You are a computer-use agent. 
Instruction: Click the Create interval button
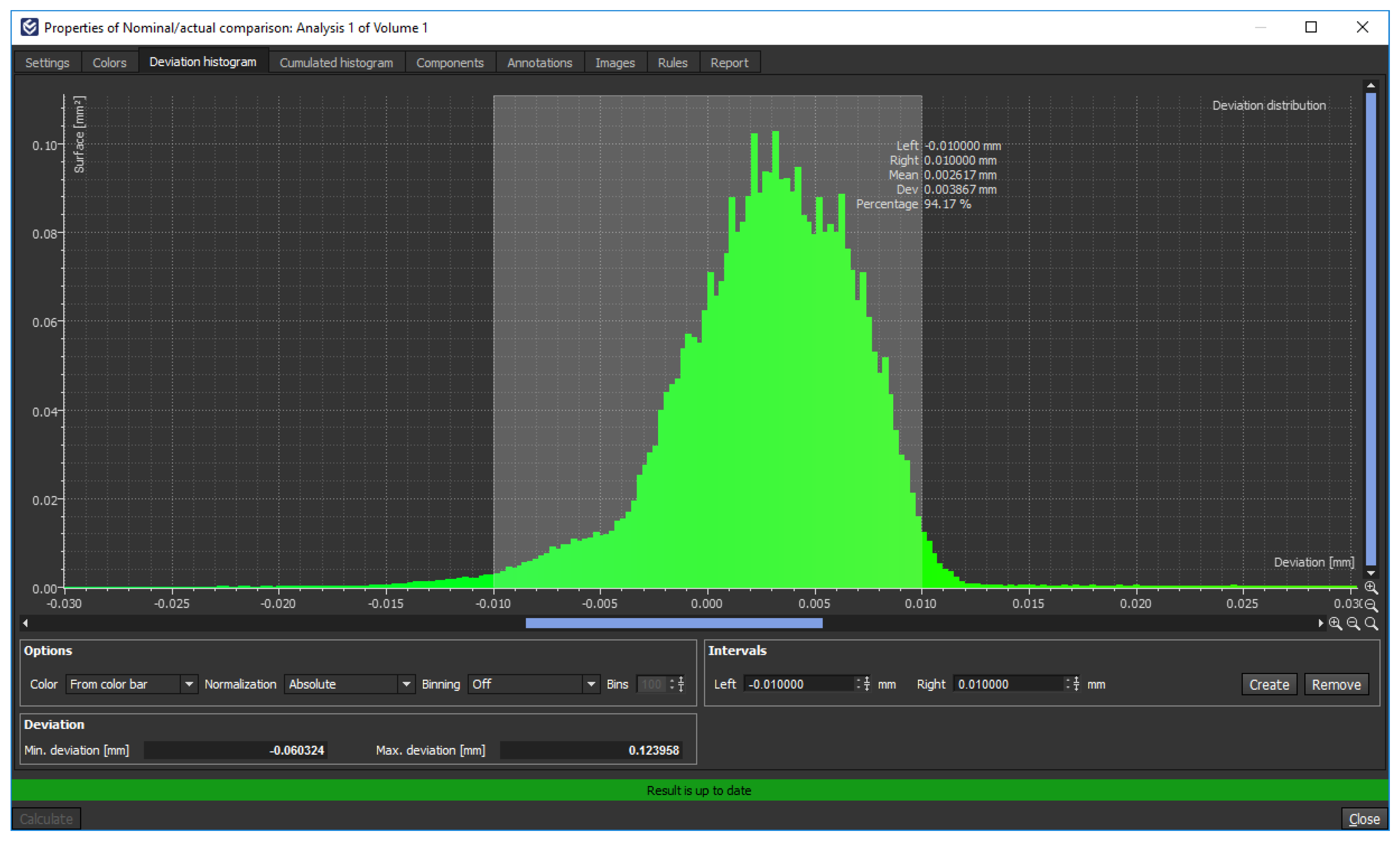pos(1268,684)
